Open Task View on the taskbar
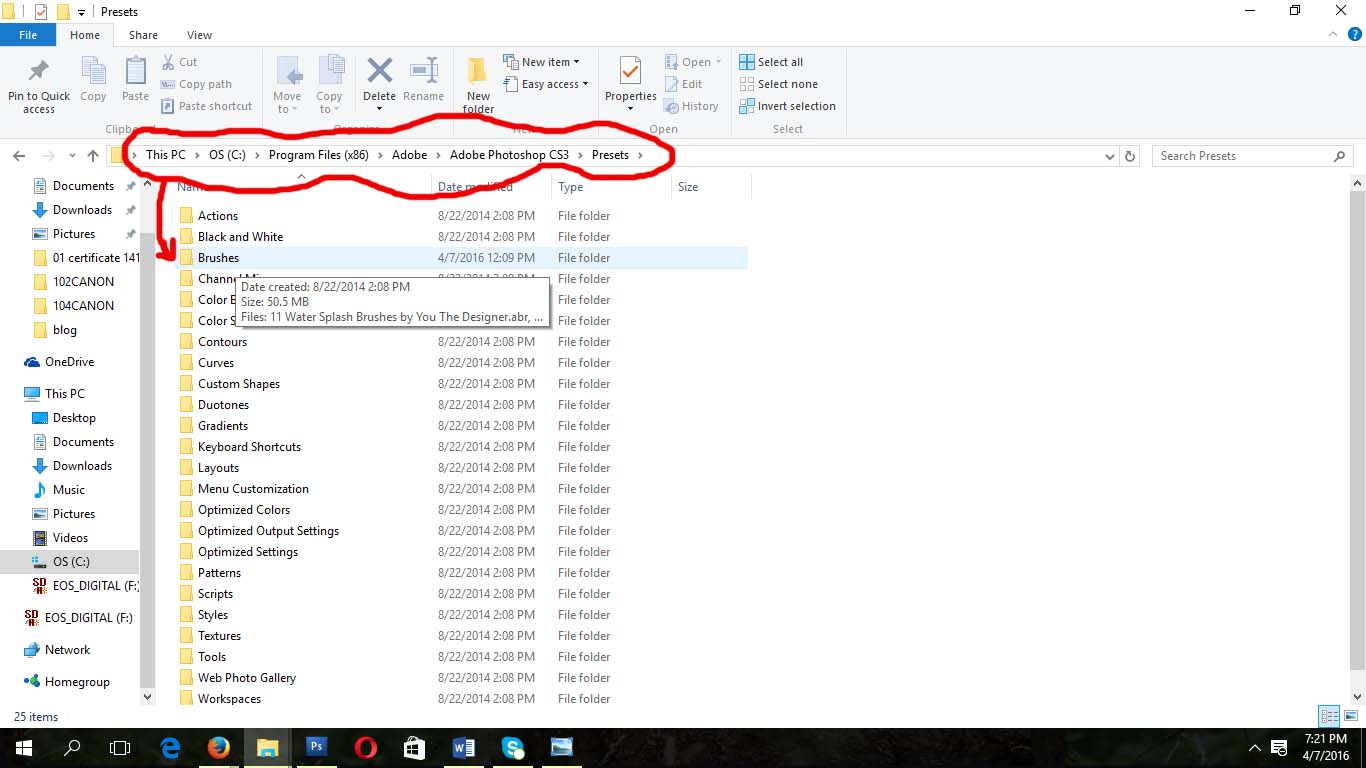The height and width of the screenshot is (768, 1366). pyautogui.click(x=120, y=747)
